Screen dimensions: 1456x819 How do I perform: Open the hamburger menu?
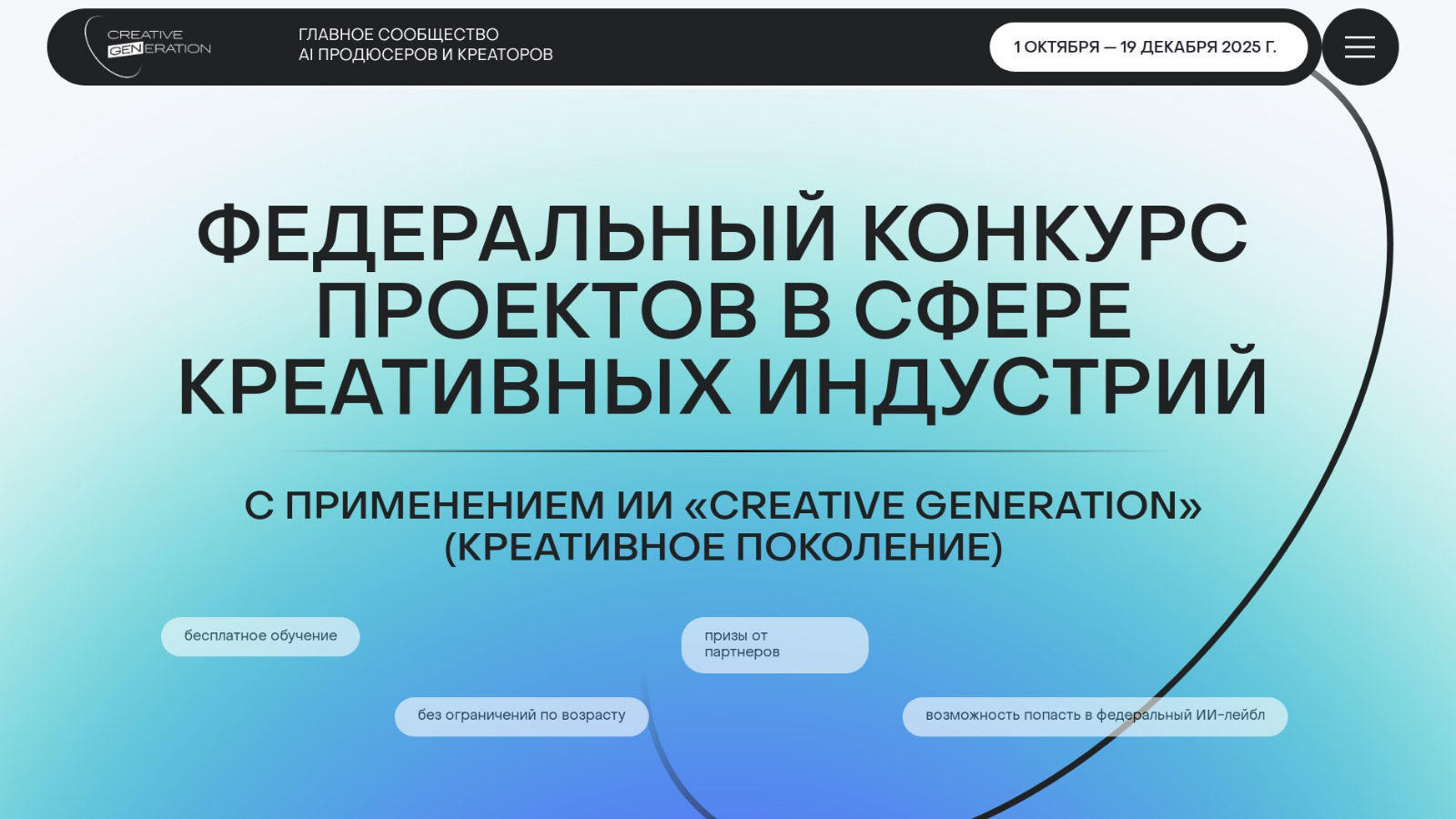(1360, 47)
